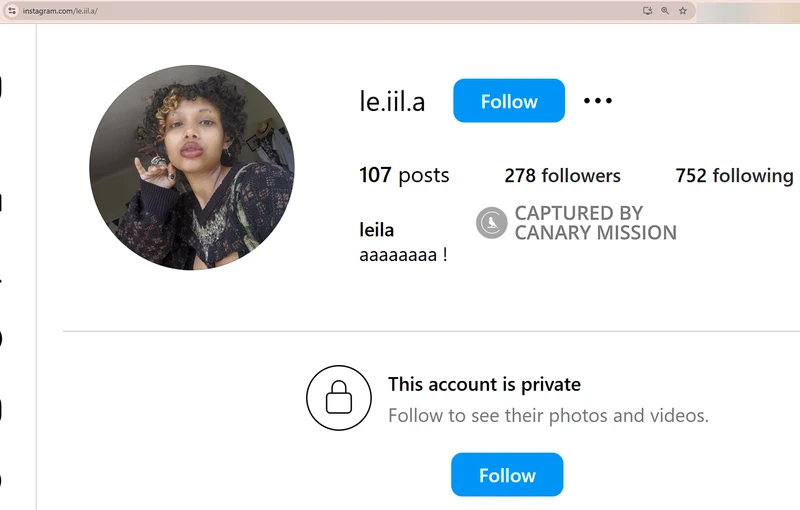Click the This account is private heading
The image size is (800, 510).
(x=484, y=384)
